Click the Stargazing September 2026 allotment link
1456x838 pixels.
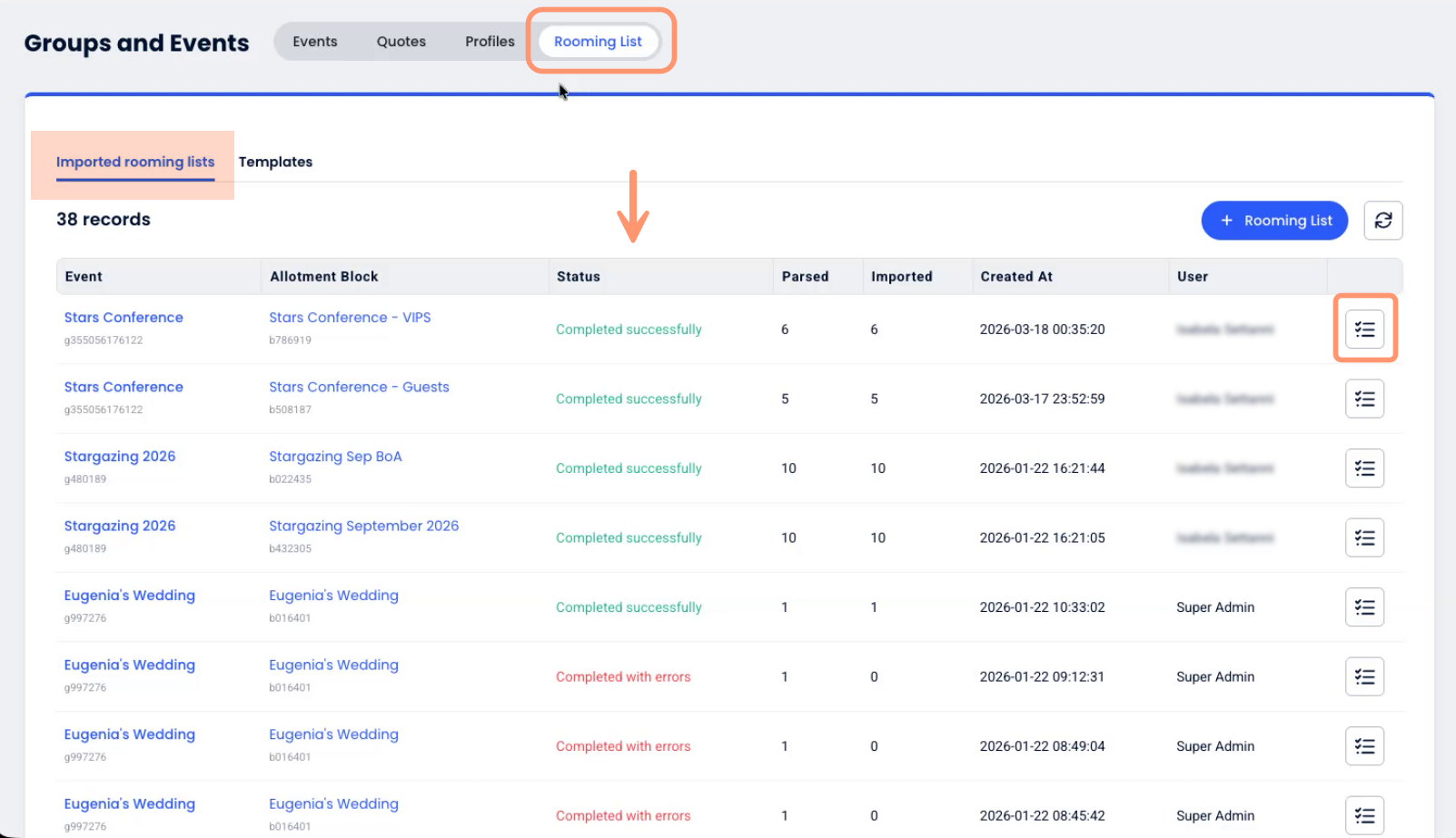tap(363, 526)
